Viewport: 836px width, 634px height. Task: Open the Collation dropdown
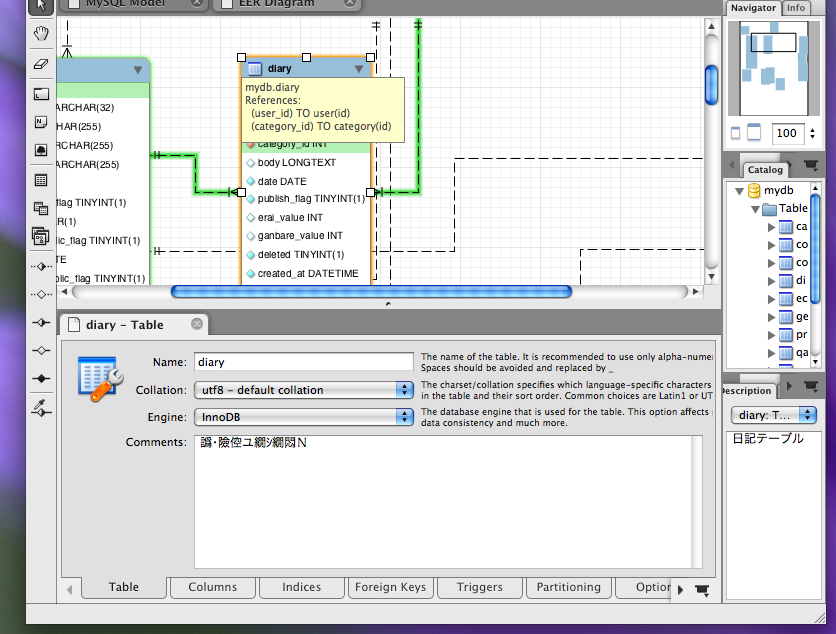(302, 390)
